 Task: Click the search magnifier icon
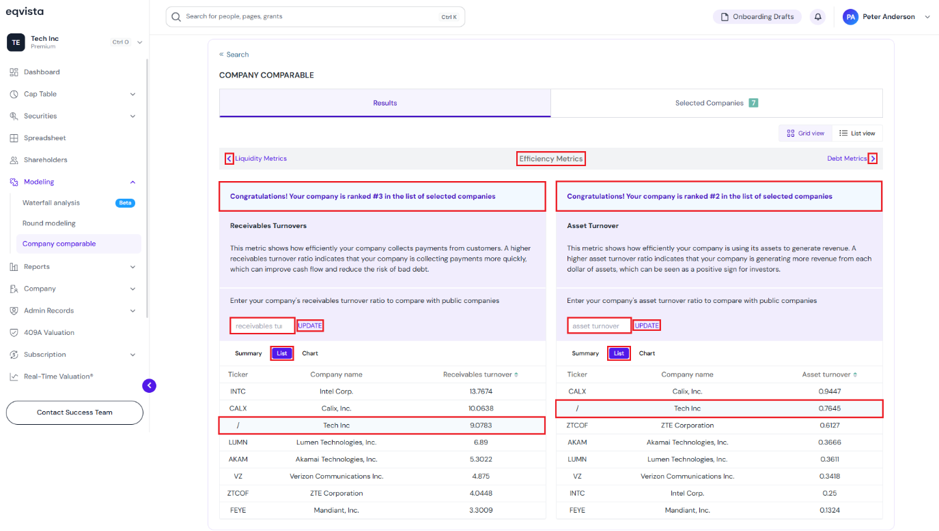point(176,17)
